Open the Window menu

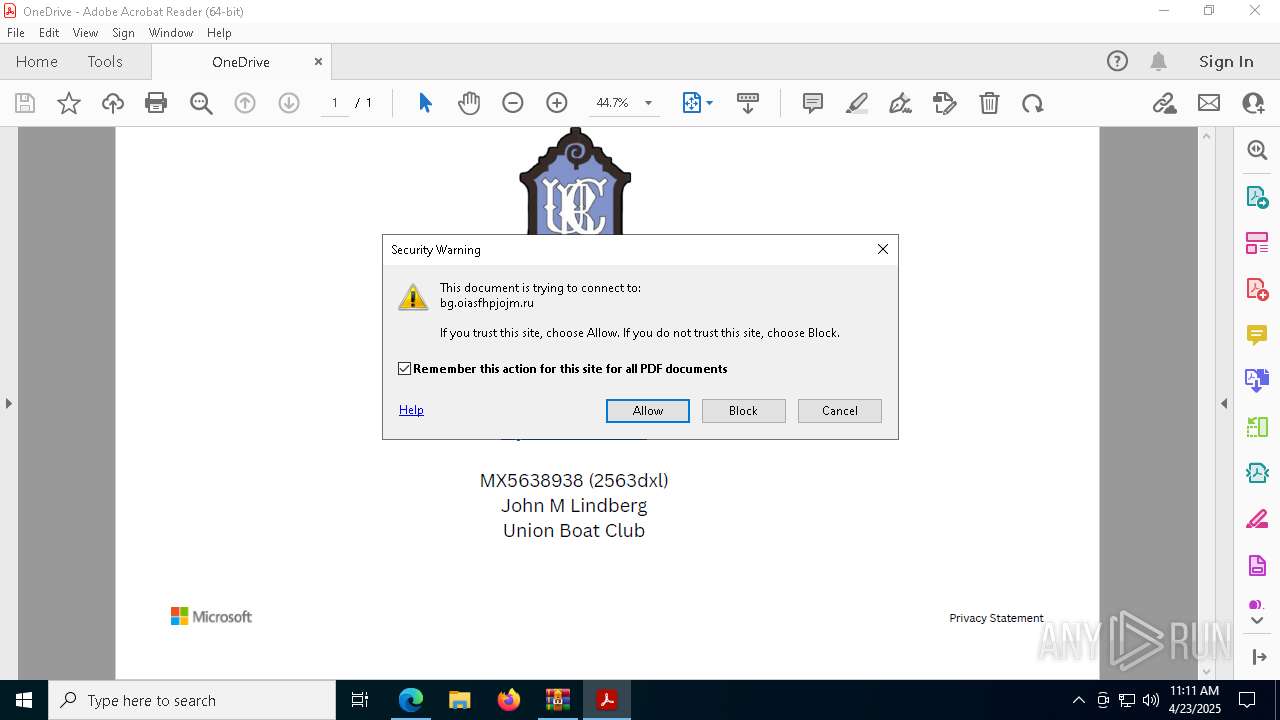(171, 33)
